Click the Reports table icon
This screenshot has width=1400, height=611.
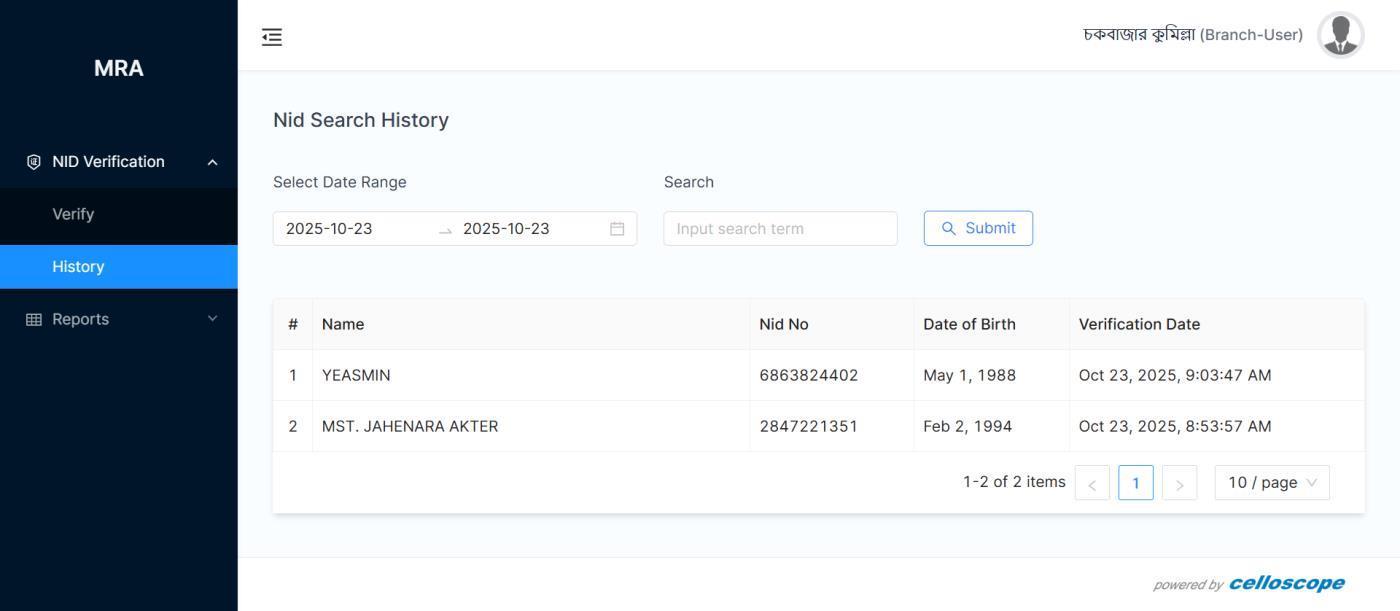[33, 319]
